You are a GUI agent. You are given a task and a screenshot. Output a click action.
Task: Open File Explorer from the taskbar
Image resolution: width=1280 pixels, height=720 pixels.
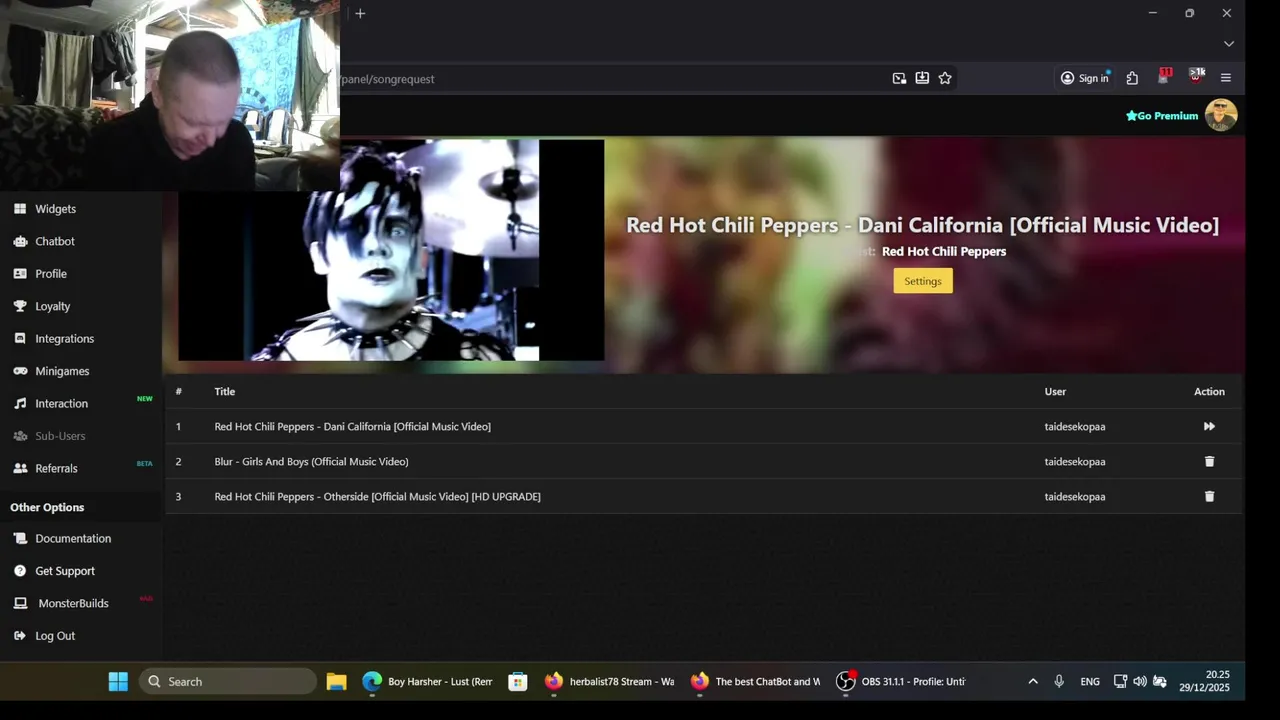pos(337,681)
